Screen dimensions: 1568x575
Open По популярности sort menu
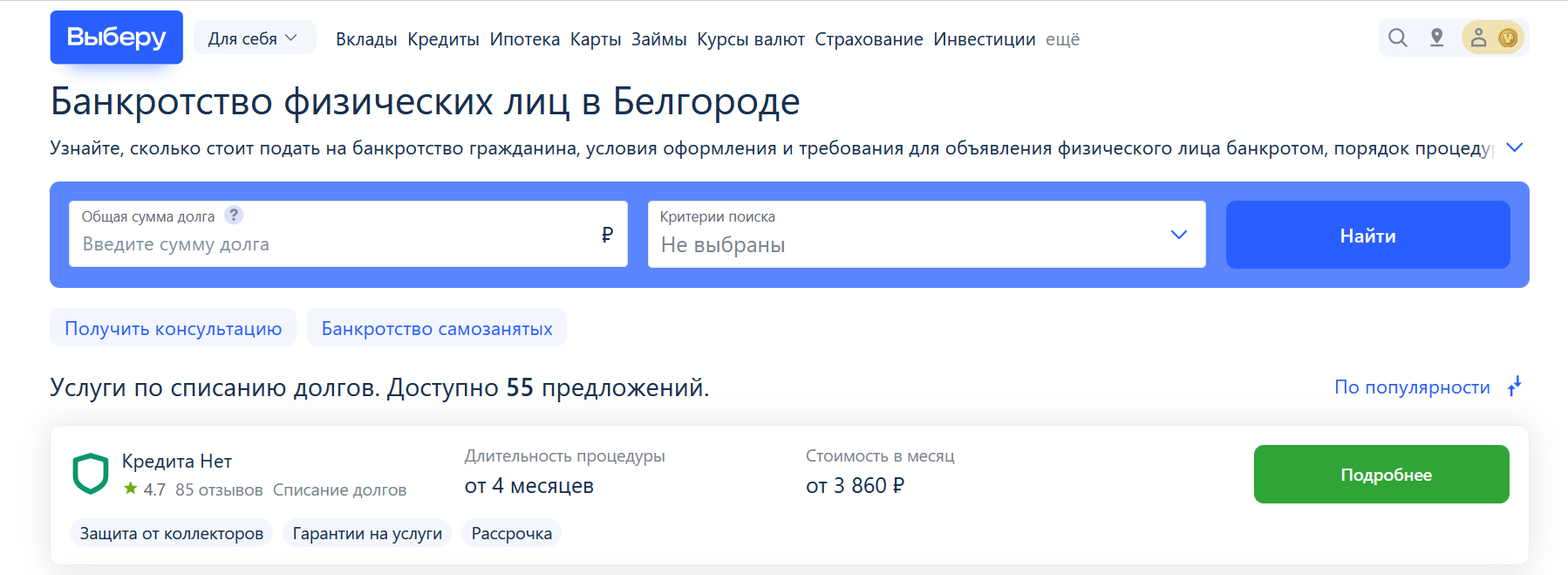[x=1412, y=387]
